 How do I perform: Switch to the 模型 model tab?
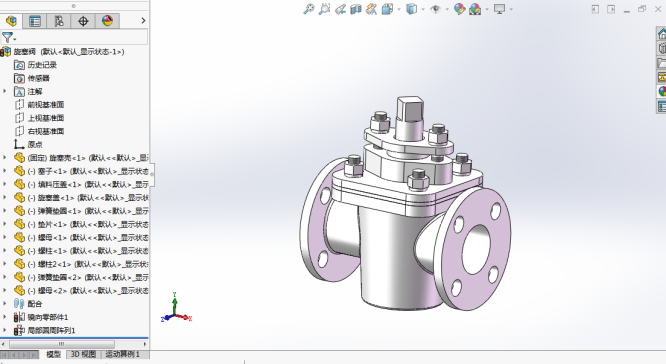pos(54,354)
